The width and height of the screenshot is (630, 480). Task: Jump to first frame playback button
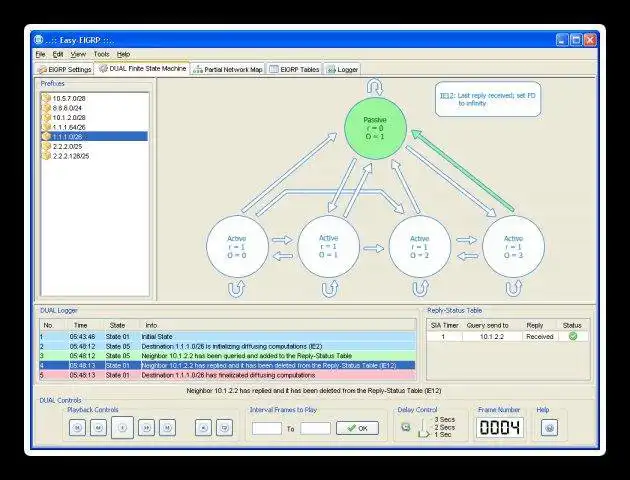click(x=77, y=428)
